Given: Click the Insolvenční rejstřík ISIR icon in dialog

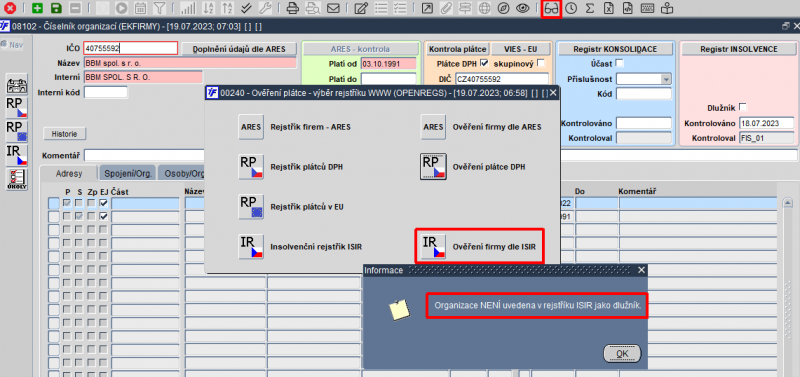Looking at the screenshot, I should click(x=251, y=247).
